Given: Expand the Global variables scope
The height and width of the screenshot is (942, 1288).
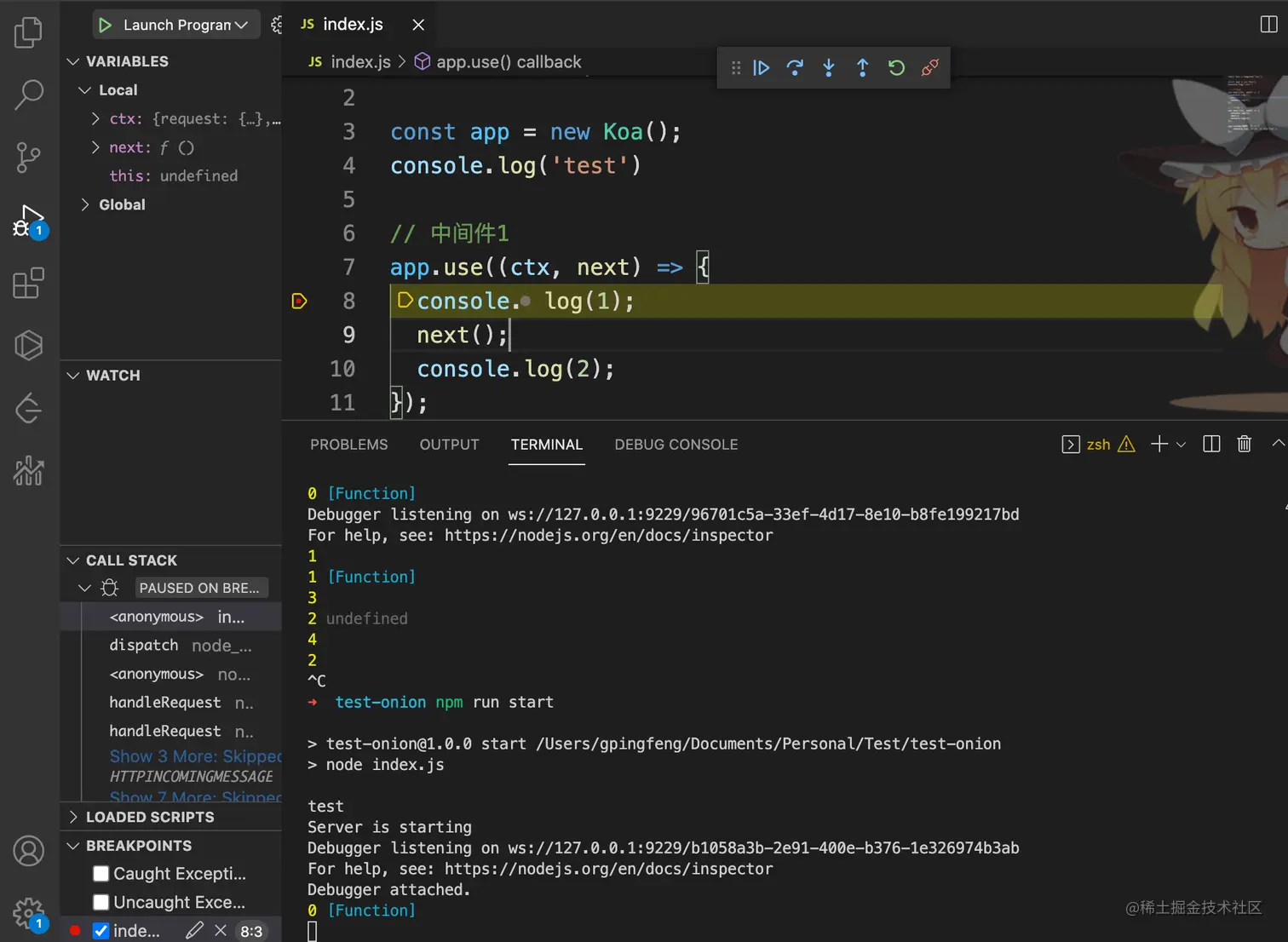Looking at the screenshot, I should pyautogui.click(x=84, y=204).
